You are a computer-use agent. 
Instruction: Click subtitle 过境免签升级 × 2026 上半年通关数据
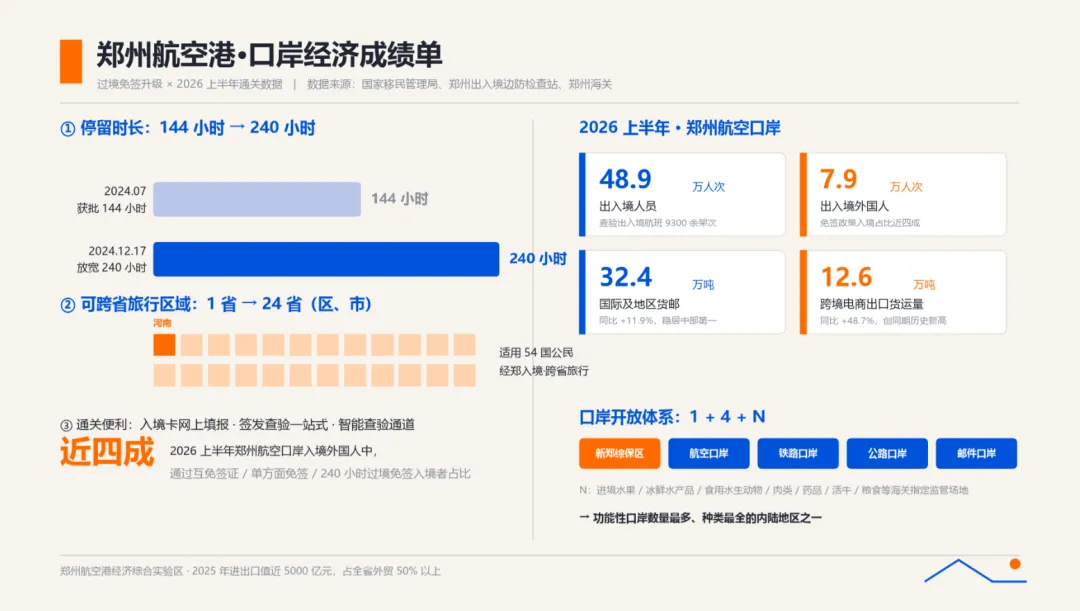[189, 84]
